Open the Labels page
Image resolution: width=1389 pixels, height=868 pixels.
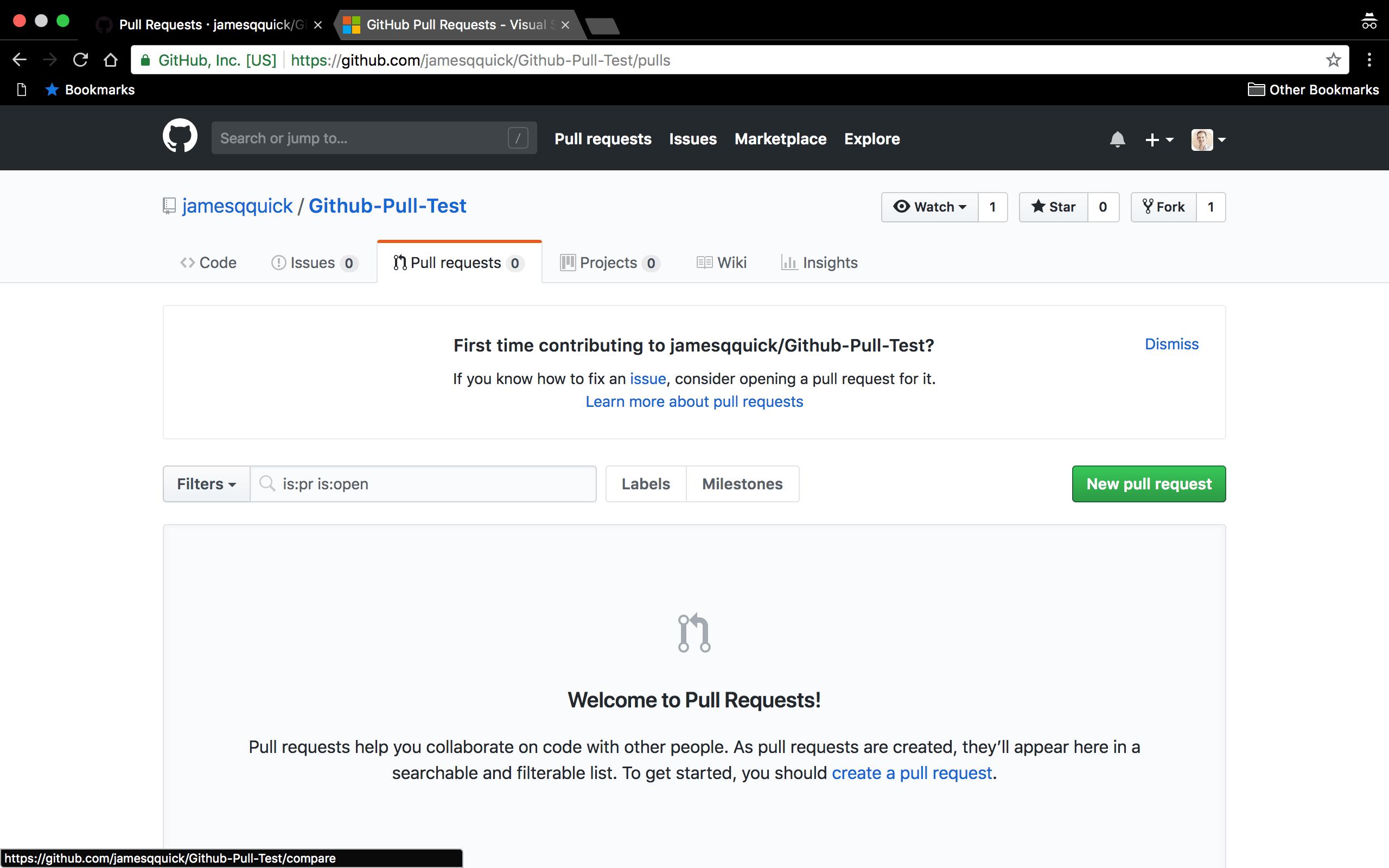pos(646,483)
